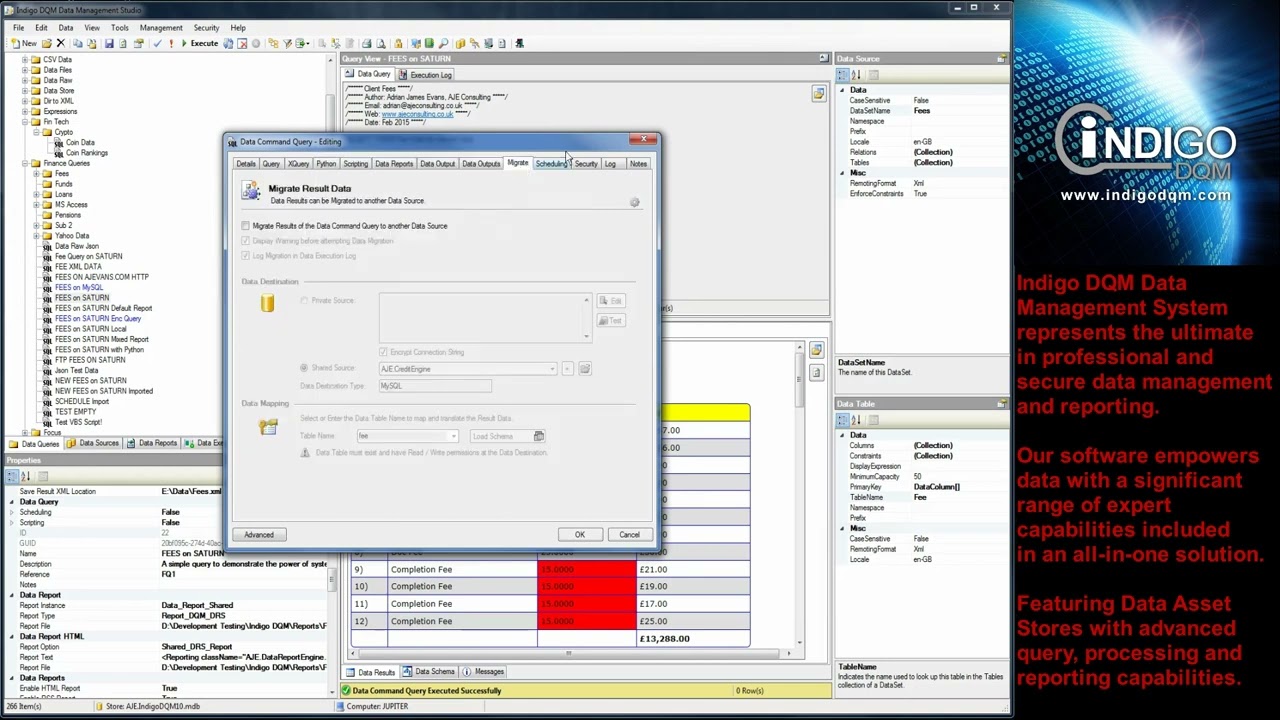Expand the Data Store folder node
Viewport: 1280px width, 720px height.
point(24,90)
